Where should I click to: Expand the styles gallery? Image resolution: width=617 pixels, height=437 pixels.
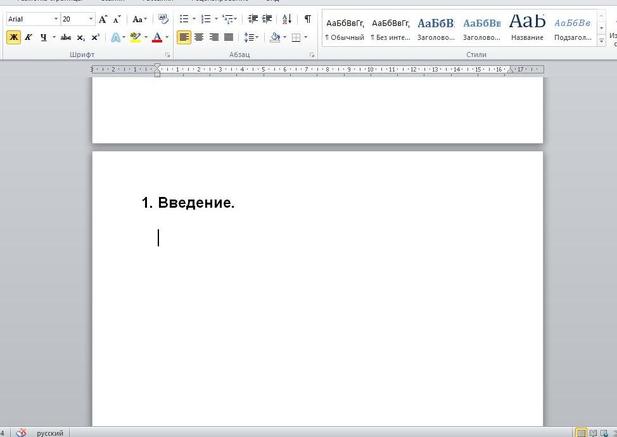click(601, 40)
